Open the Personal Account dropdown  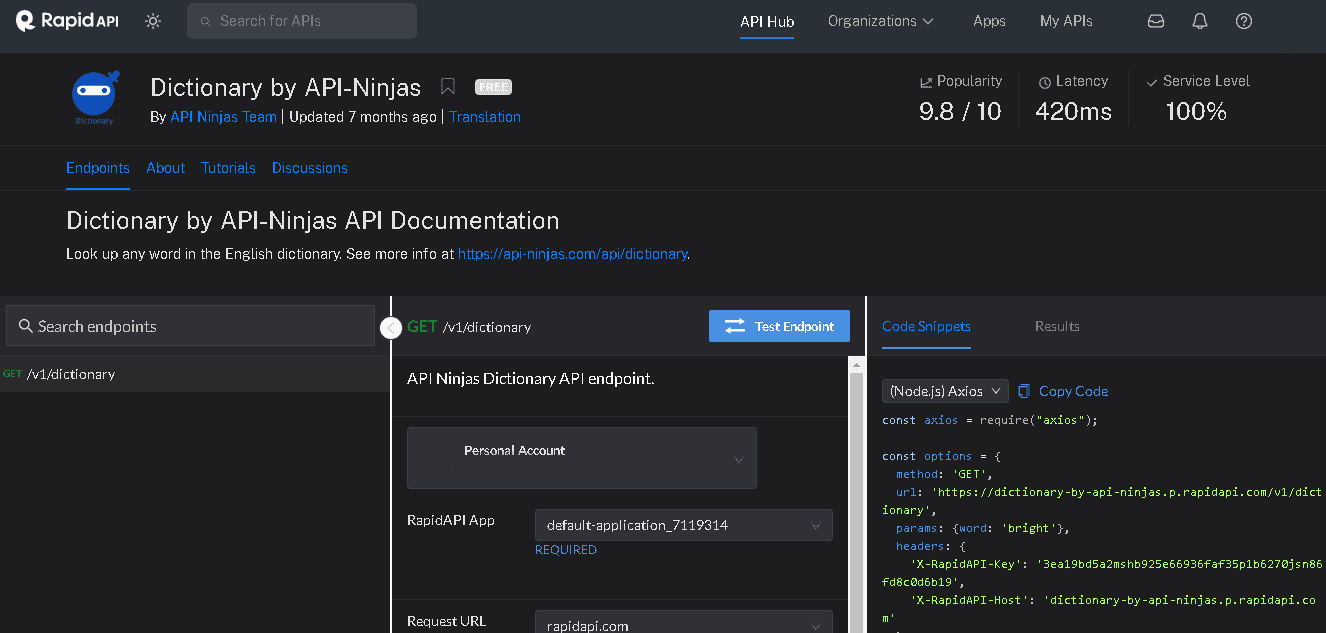click(582, 458)
